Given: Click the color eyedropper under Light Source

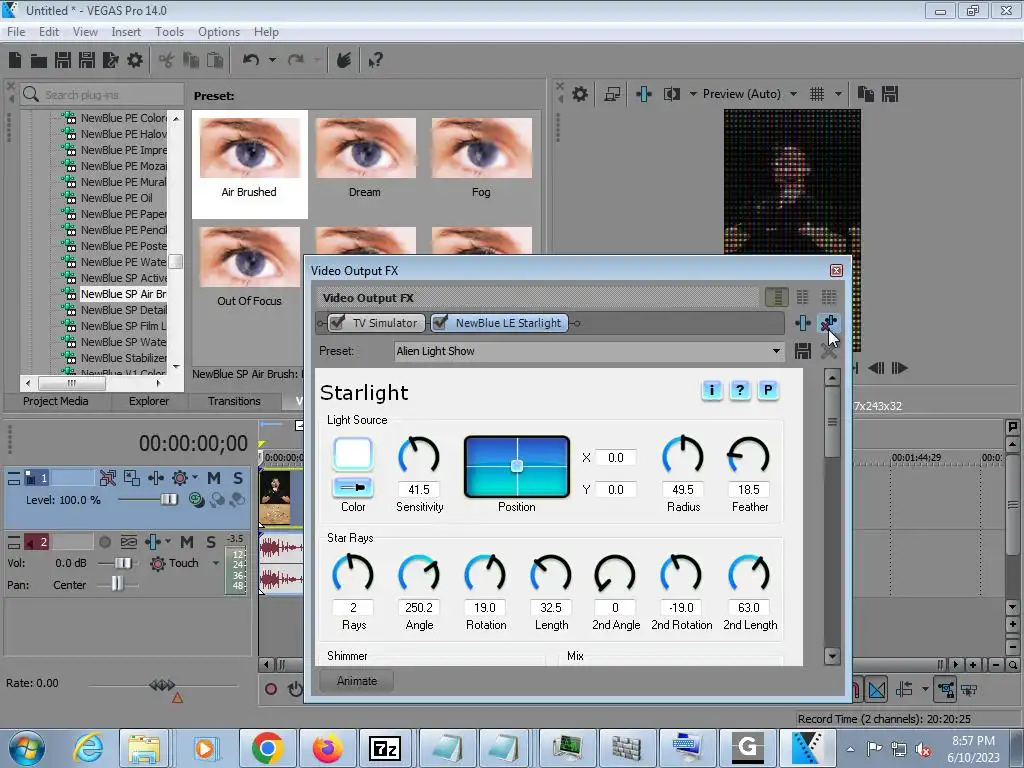Looking at the screenshot, I should 353,487.
